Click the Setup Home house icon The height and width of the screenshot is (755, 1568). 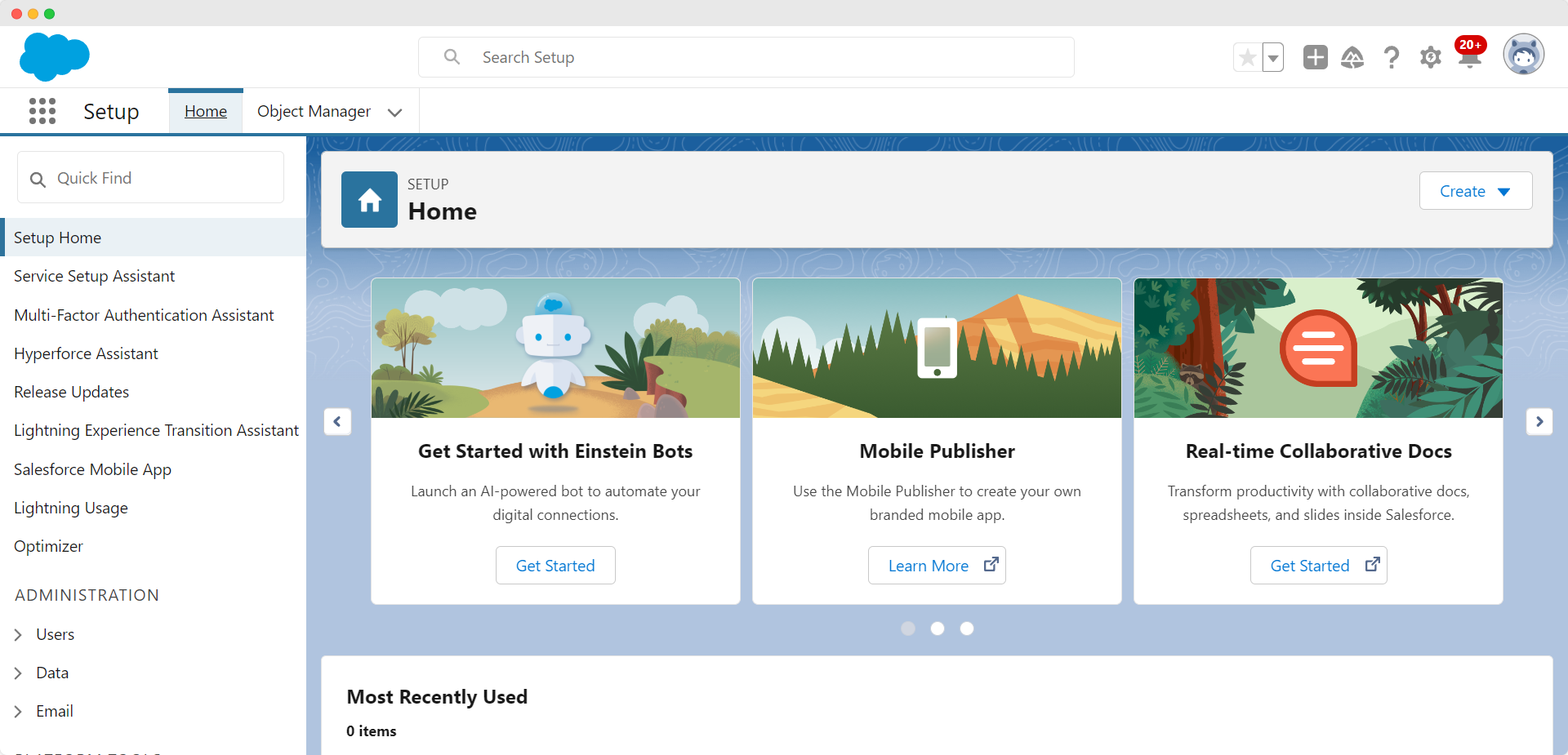click(369, 199)
